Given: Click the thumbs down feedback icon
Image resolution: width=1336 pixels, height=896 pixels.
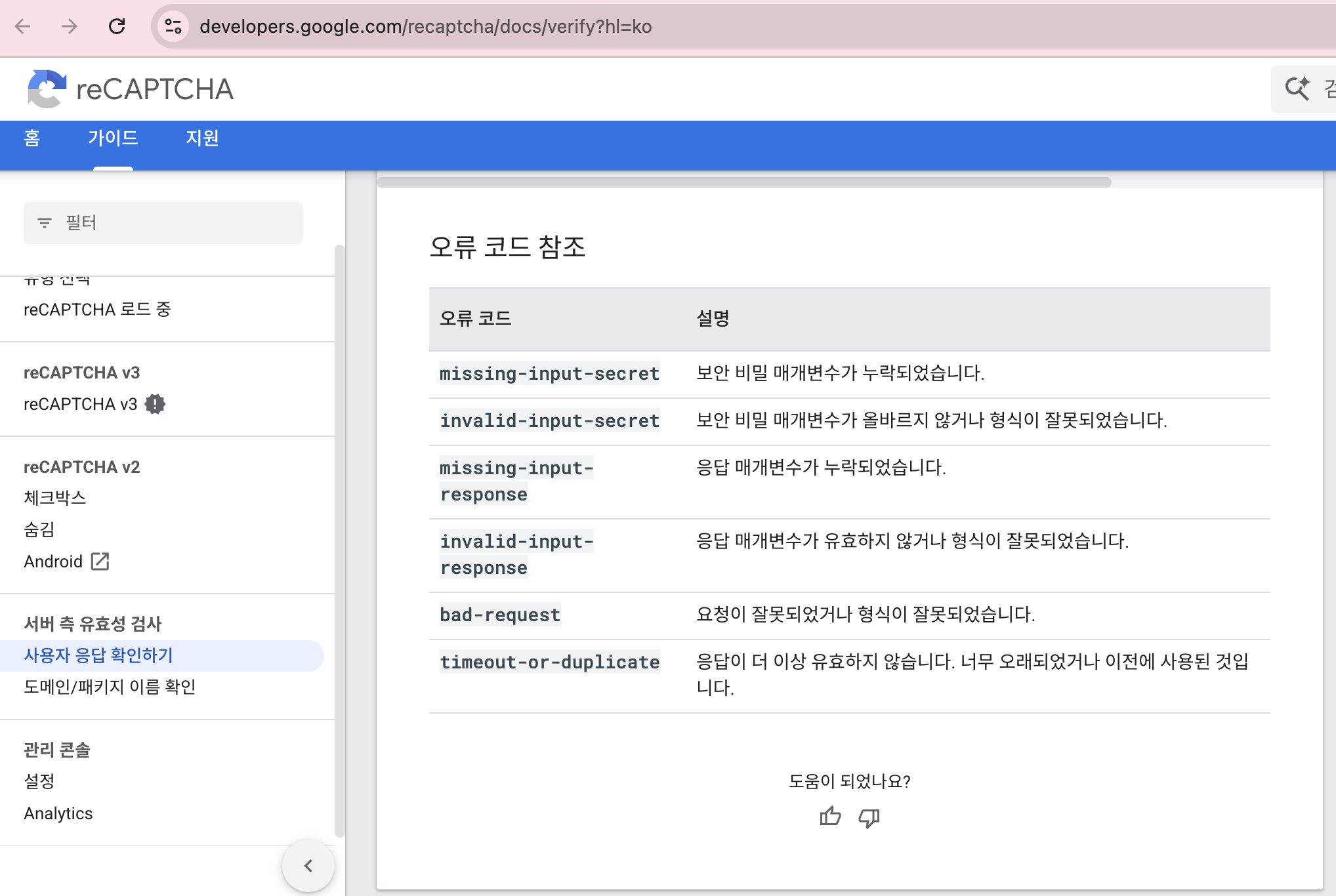Looking at the screenshot, I should pos(869,818).
